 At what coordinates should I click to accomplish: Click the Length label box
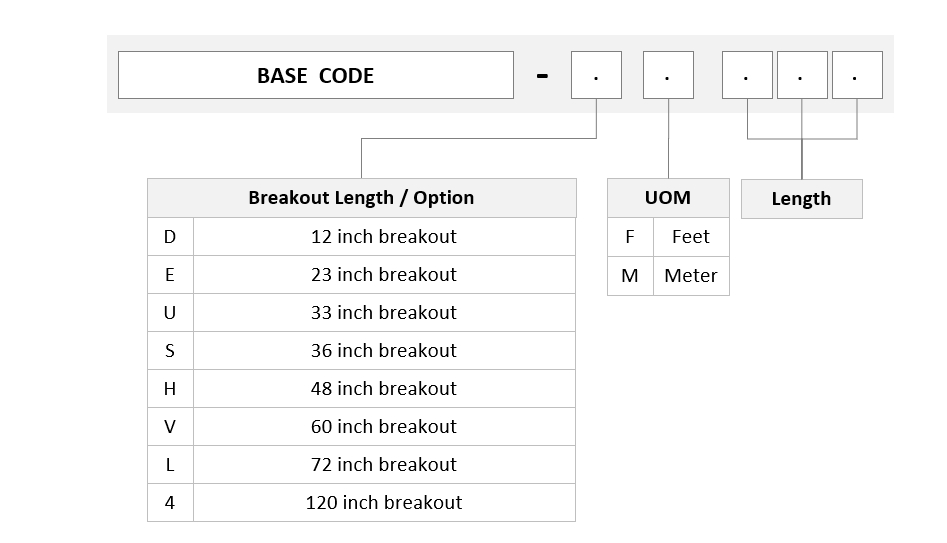[801, 199]
